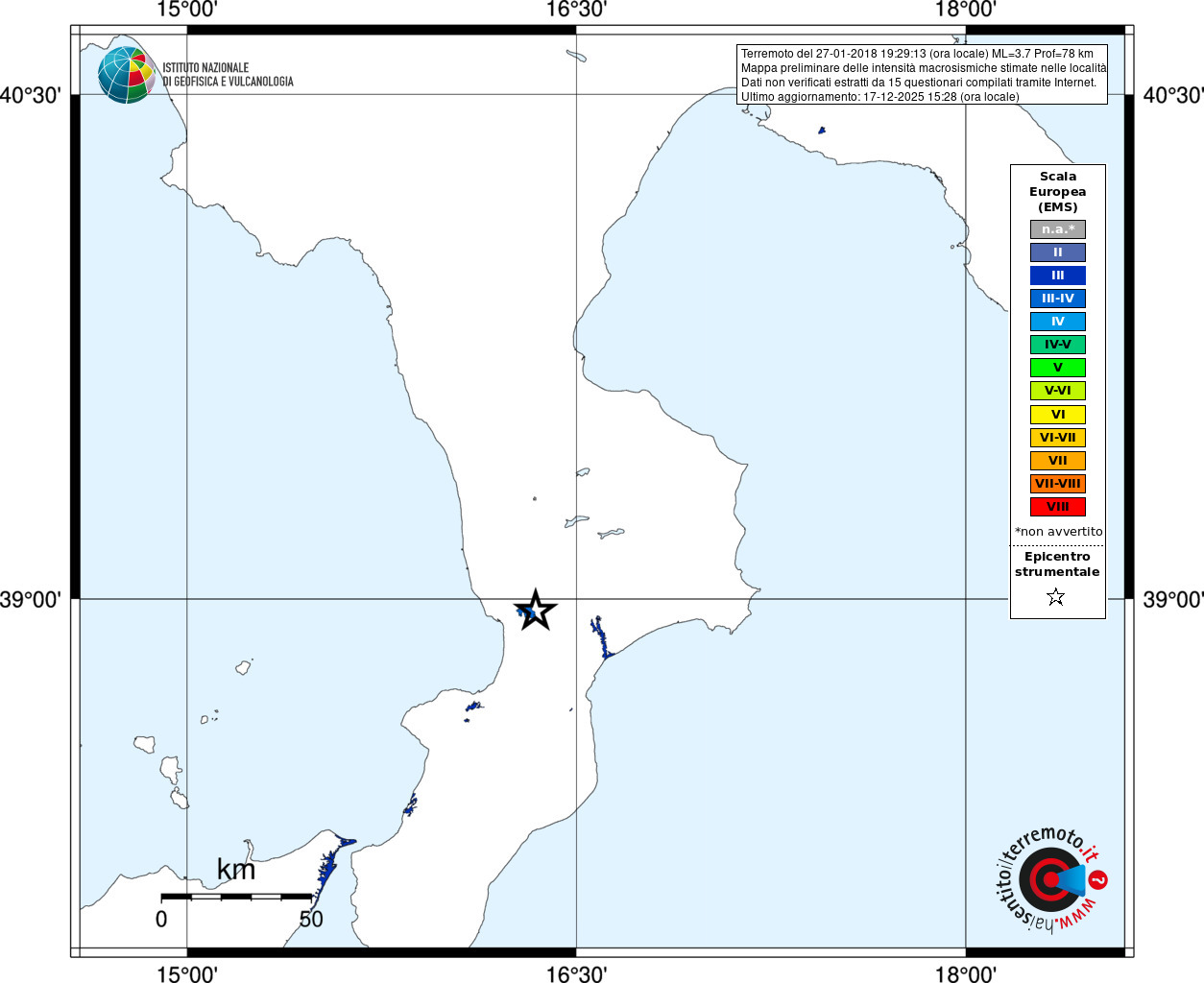Click the top 16°30' longitude label
The height and width of the screenshot is (983, 1204).
tap(576, 10)
